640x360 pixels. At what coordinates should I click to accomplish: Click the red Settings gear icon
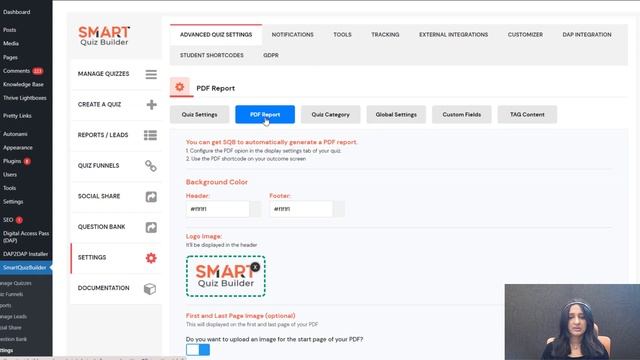point(151,258)
